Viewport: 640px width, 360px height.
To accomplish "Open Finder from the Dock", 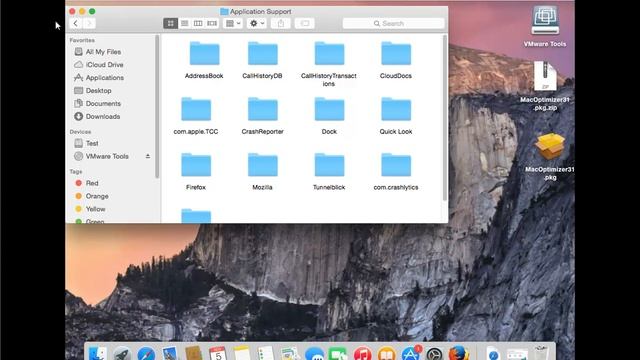I will pos(97,353).
